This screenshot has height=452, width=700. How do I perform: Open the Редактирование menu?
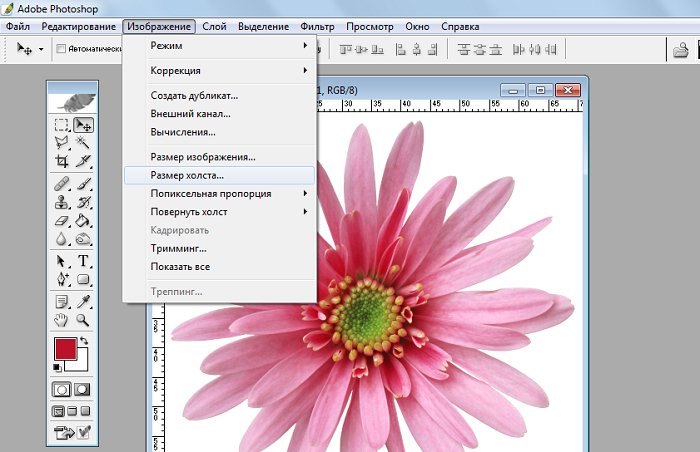coord(79,26)
